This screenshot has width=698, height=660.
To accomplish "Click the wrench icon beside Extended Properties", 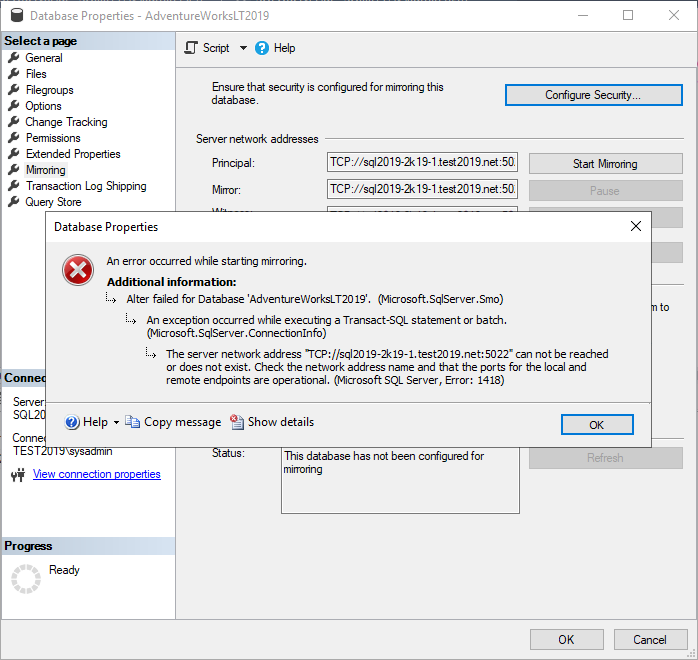I will click(14, 154).
